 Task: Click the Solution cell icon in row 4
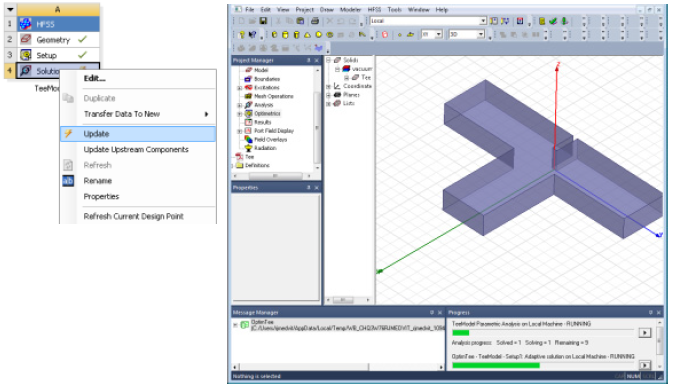pos(25,70)
